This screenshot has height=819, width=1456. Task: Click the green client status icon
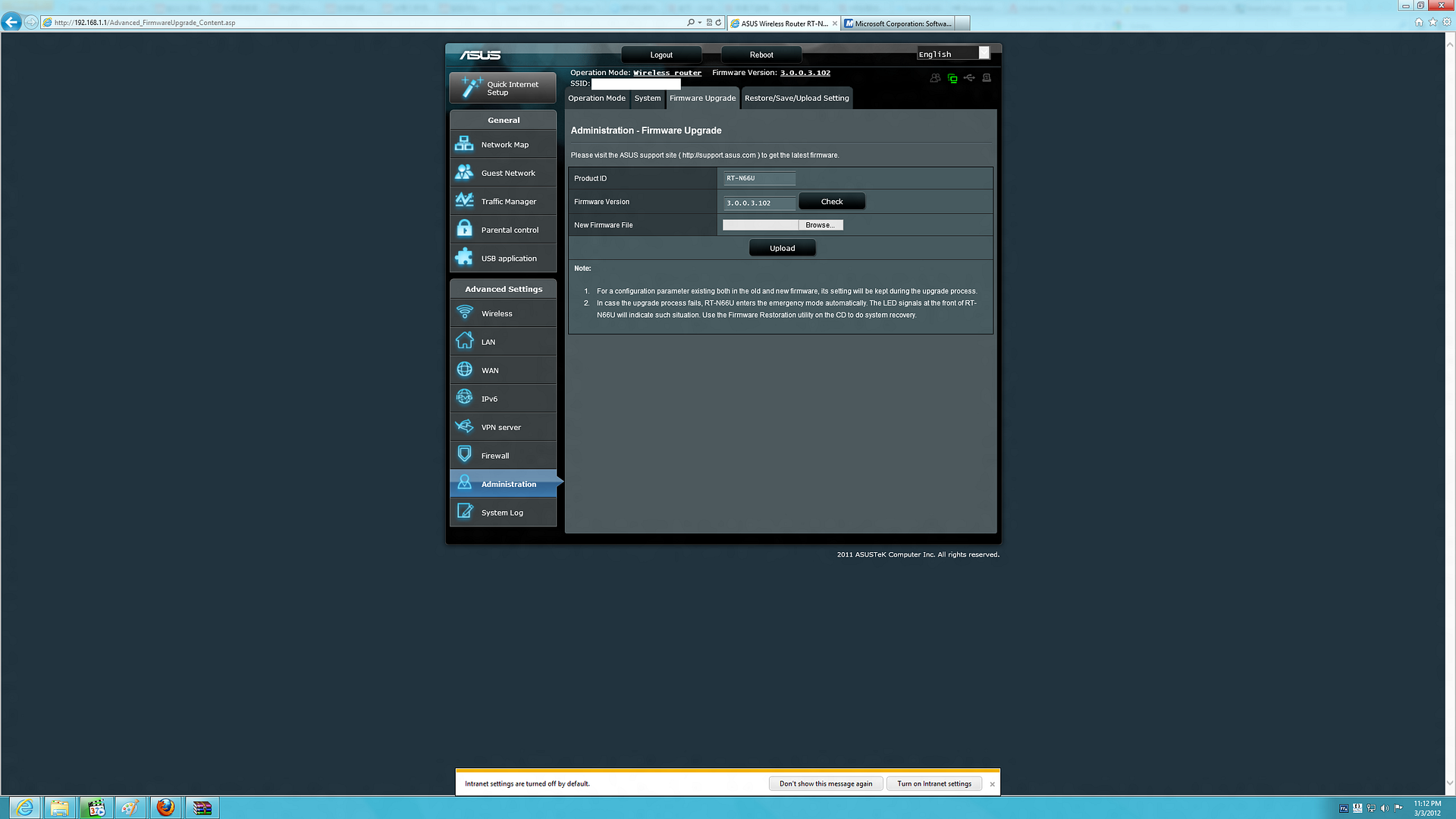click(x=952, y=78)
